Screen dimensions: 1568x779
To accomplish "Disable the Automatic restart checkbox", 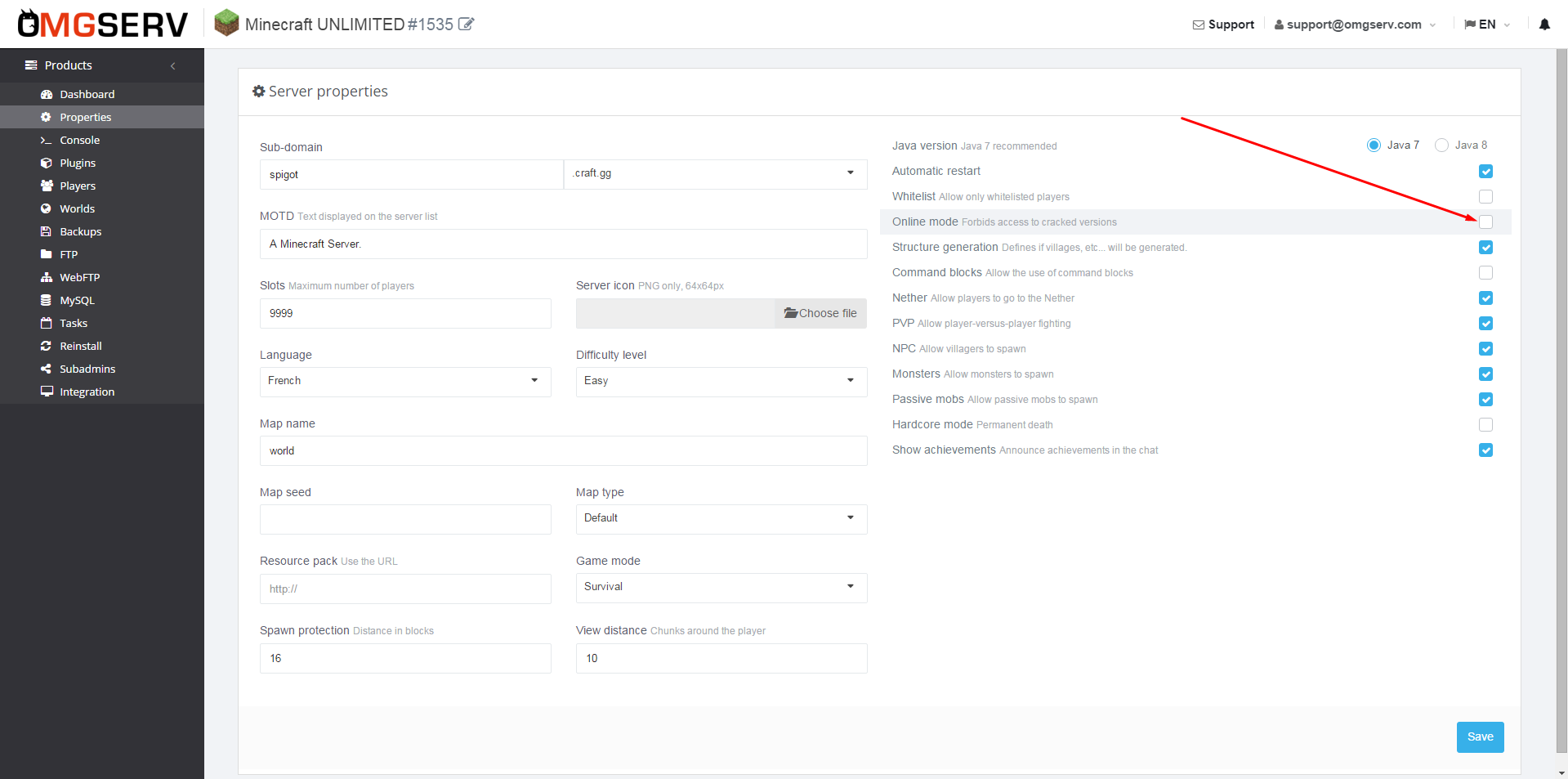I will (x=1485, y=171).
